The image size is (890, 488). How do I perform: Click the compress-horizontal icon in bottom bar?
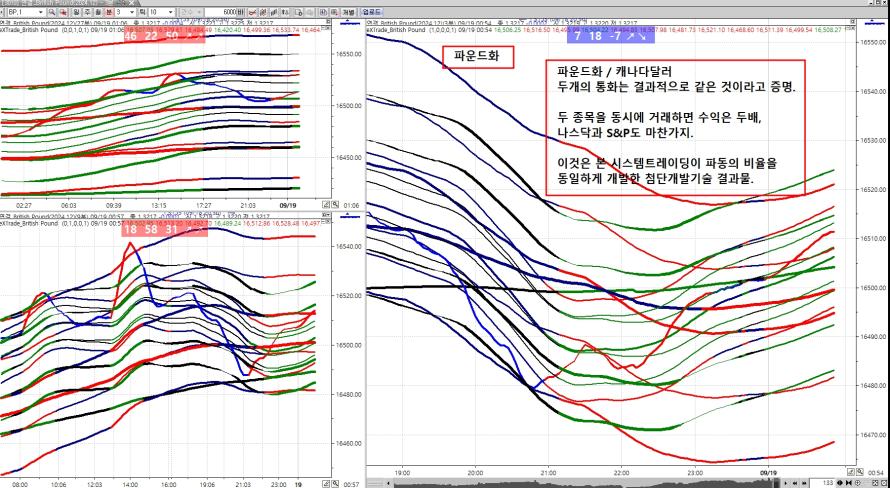(x=849, y=483)
